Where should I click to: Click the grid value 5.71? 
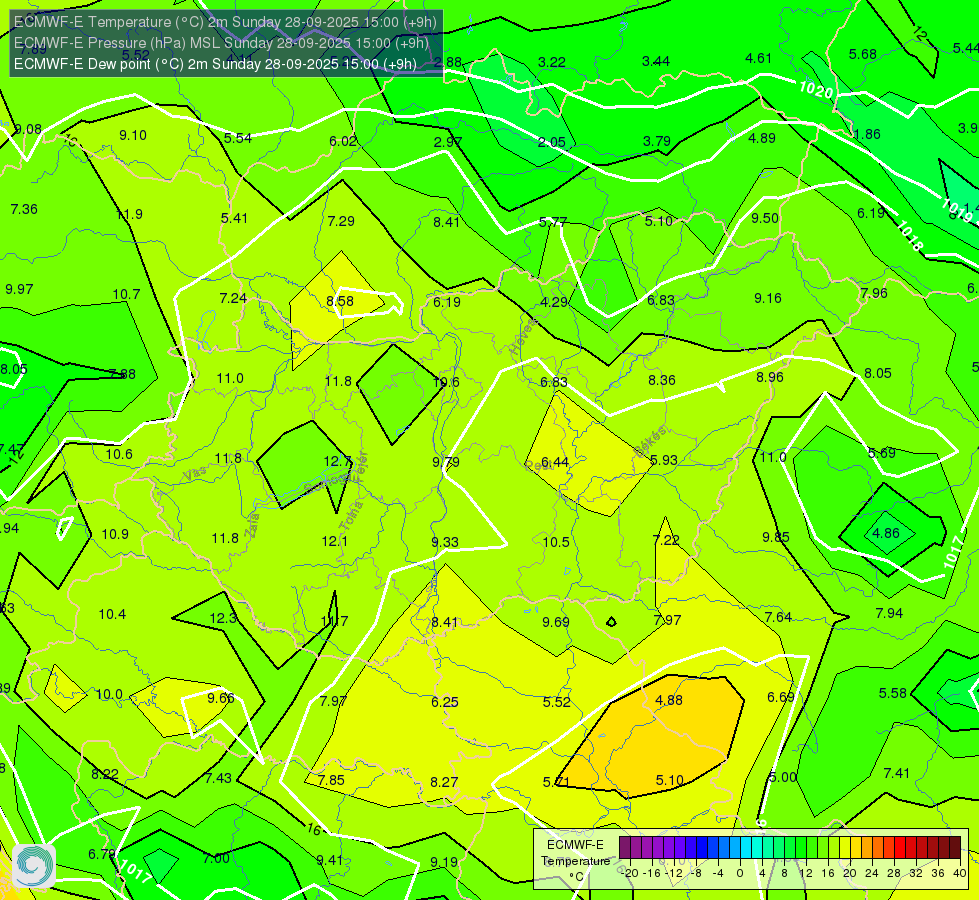point(556,783)
